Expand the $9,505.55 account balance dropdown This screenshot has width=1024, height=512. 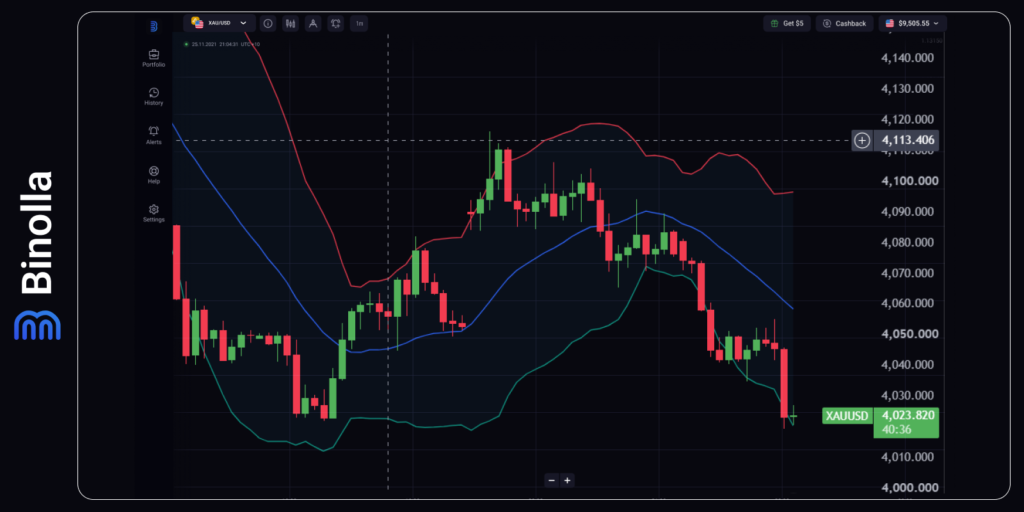point(912,24)
